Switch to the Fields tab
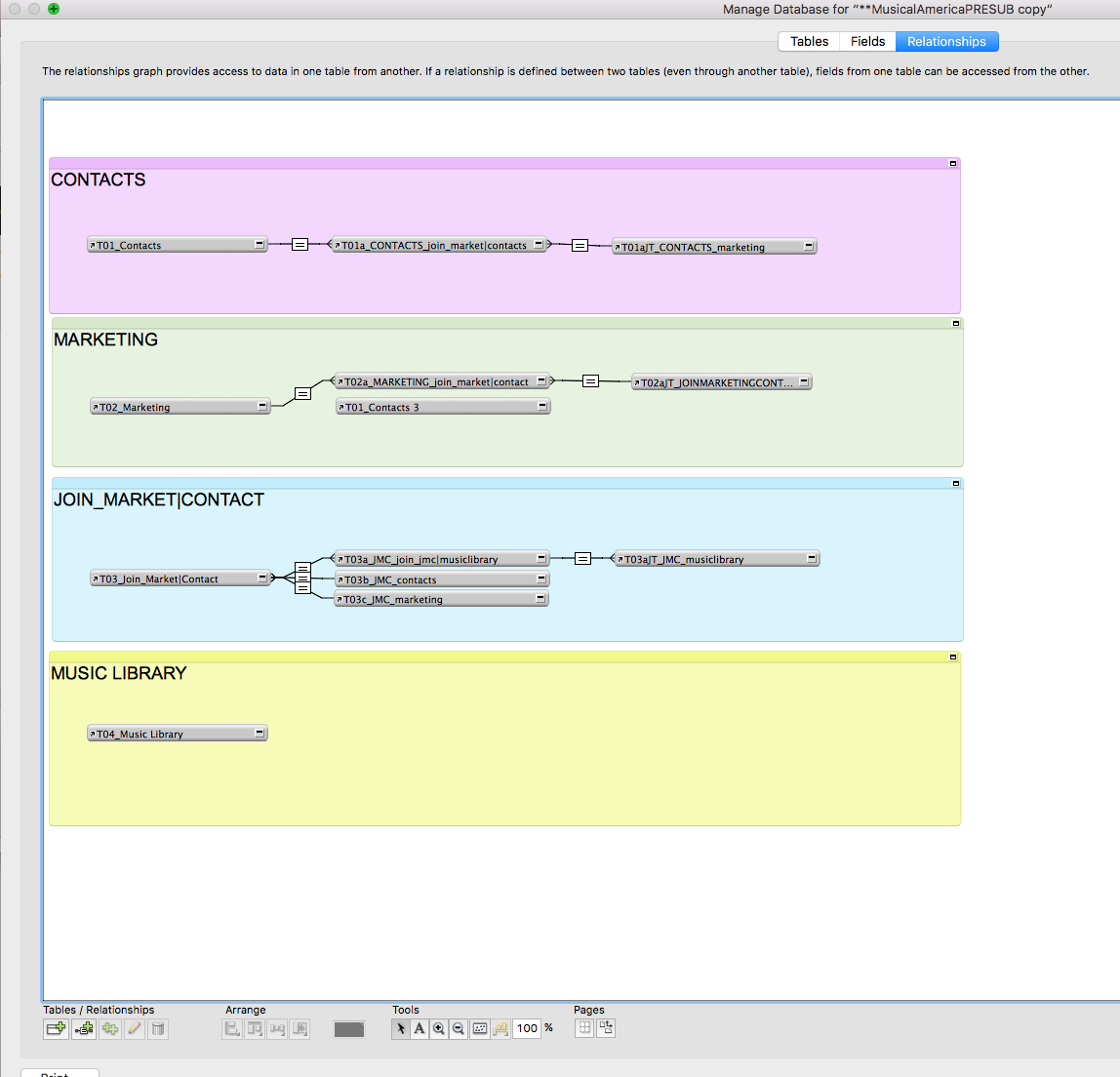This screenshot has width=1120, height=1077. pyautogui.click(x=868, y=41)
